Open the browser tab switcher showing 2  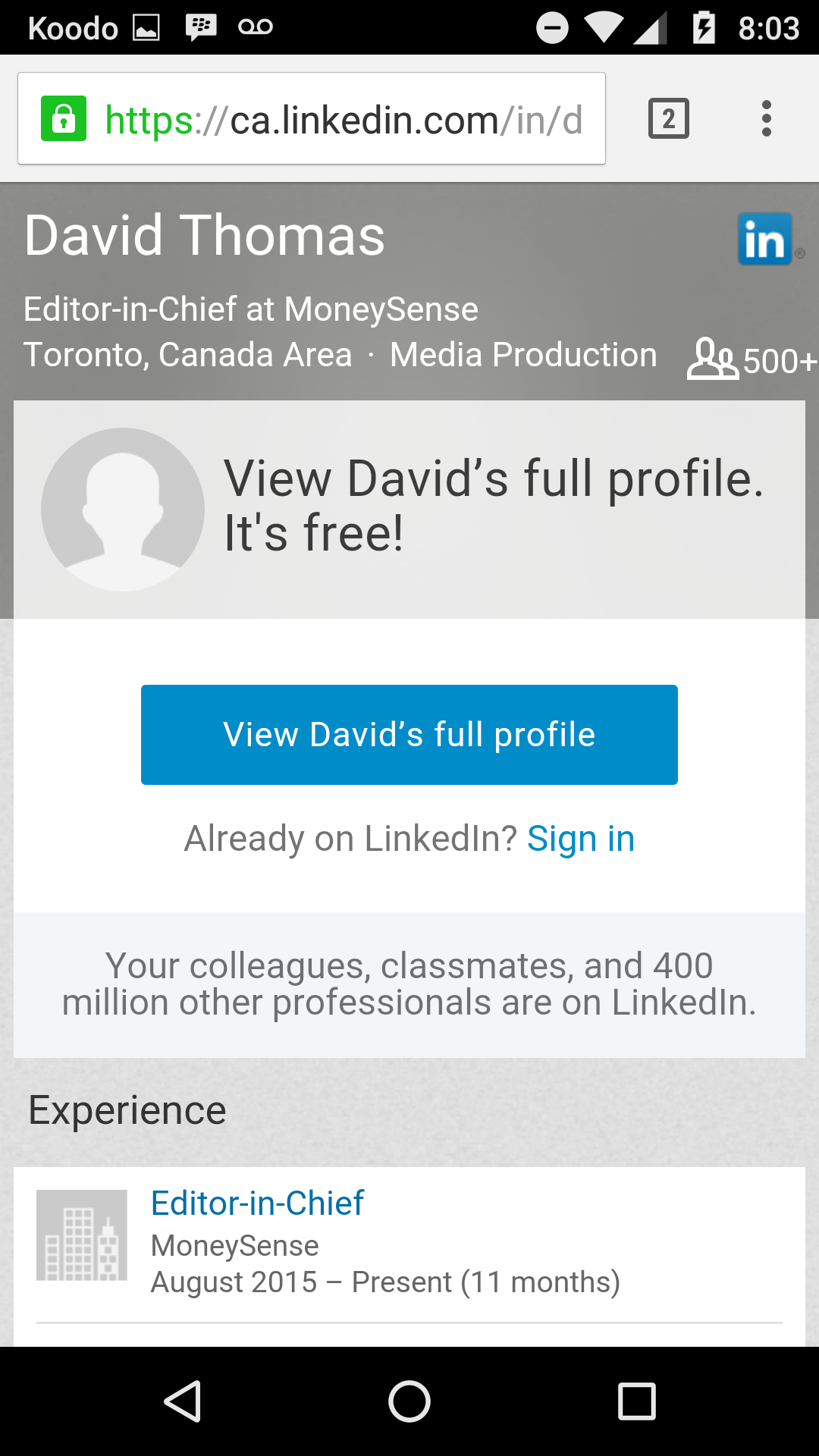point(668,119)
